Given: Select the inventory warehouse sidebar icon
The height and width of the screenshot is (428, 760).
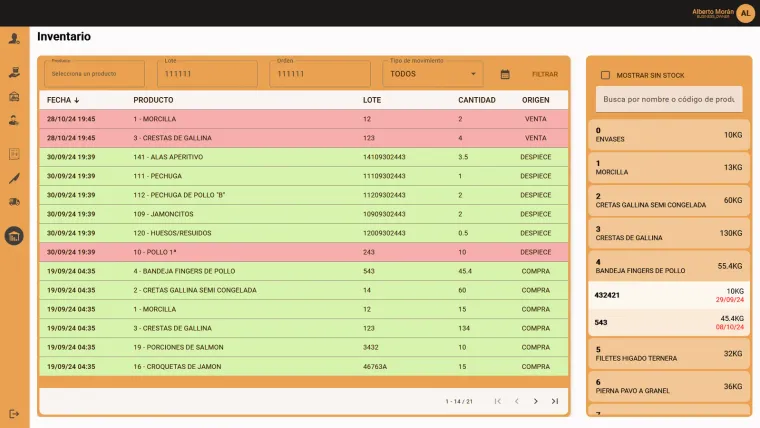Looking at the screenshot, I should (14, 236).
